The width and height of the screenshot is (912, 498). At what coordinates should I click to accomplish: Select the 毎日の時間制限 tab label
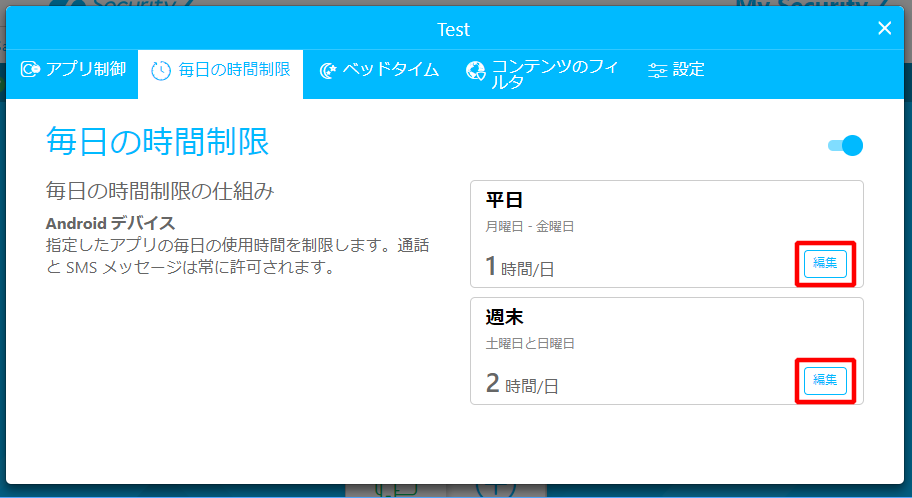[234, 70]
